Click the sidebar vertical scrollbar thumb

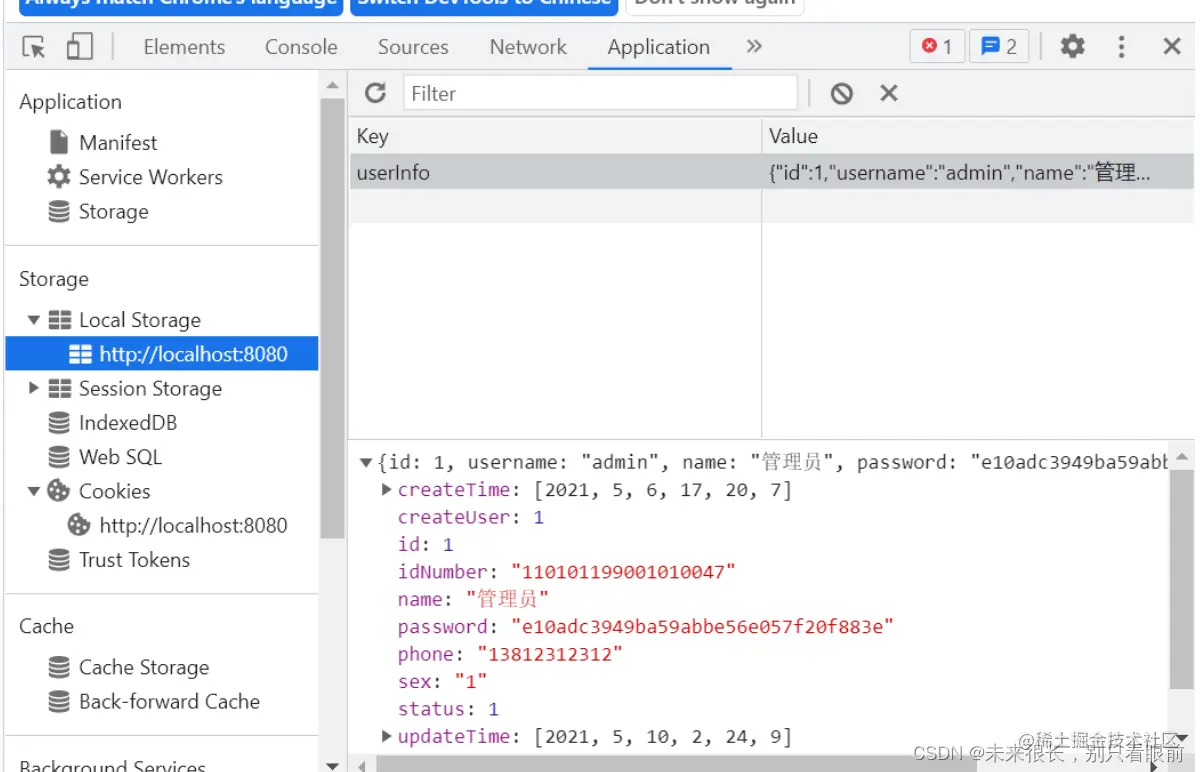332,318
